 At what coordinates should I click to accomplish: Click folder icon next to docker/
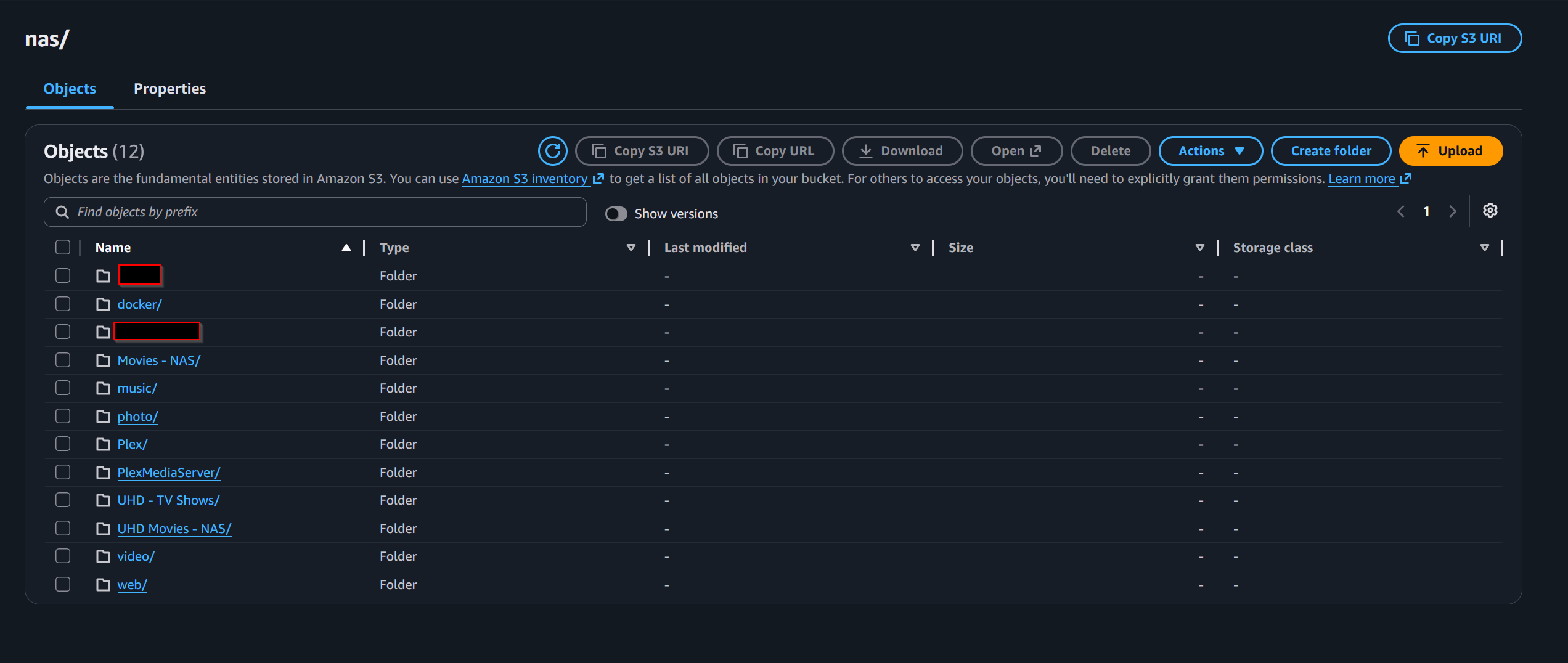[x=103, y=304]
